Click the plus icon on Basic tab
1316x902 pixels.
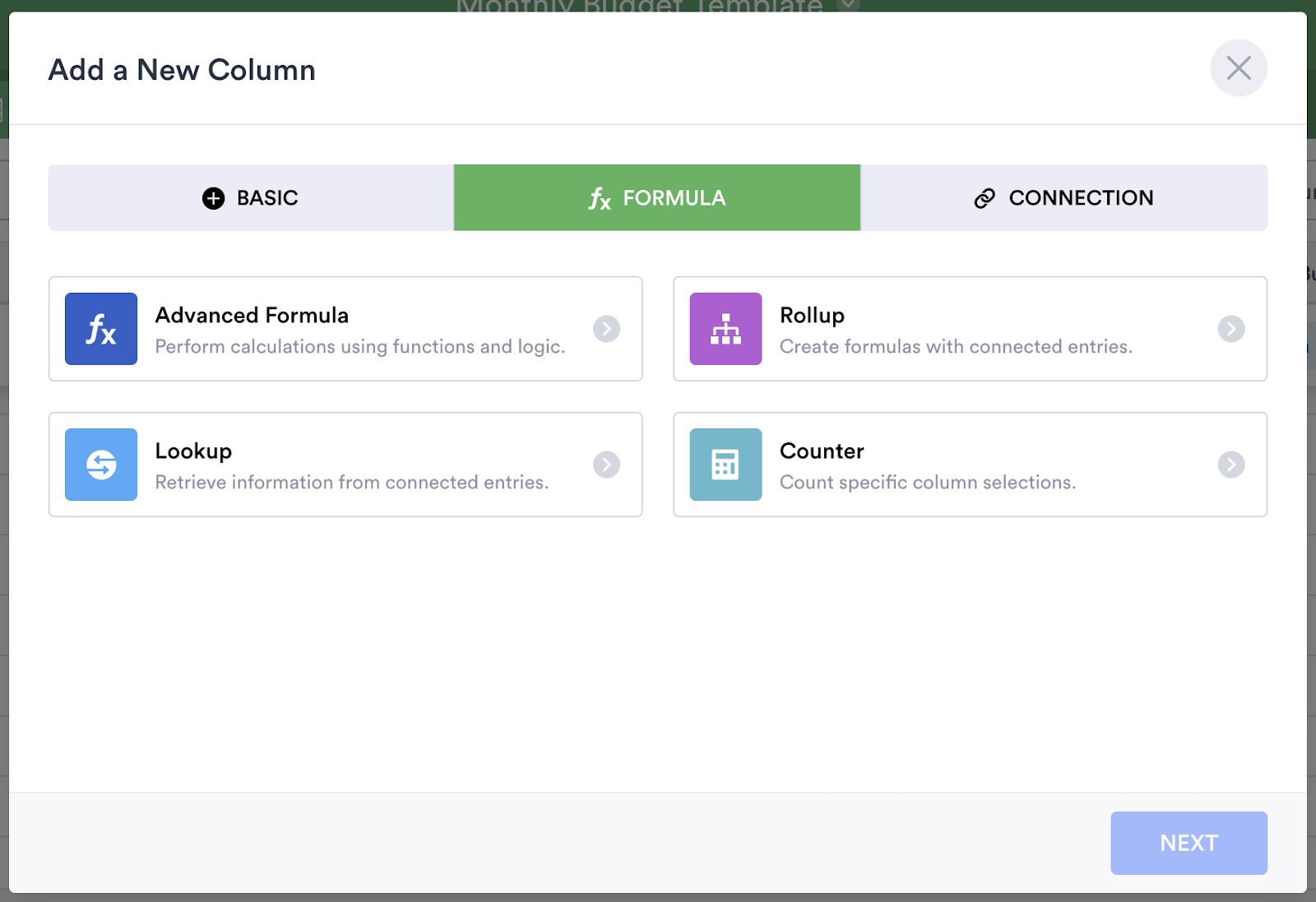(x=213, y=198)
